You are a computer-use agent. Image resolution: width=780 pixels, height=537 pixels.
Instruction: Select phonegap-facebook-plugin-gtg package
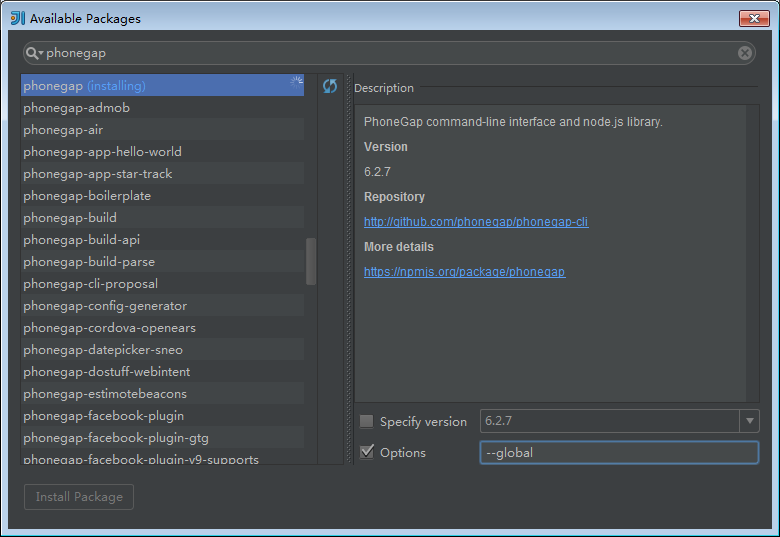[x=162, y=438]
